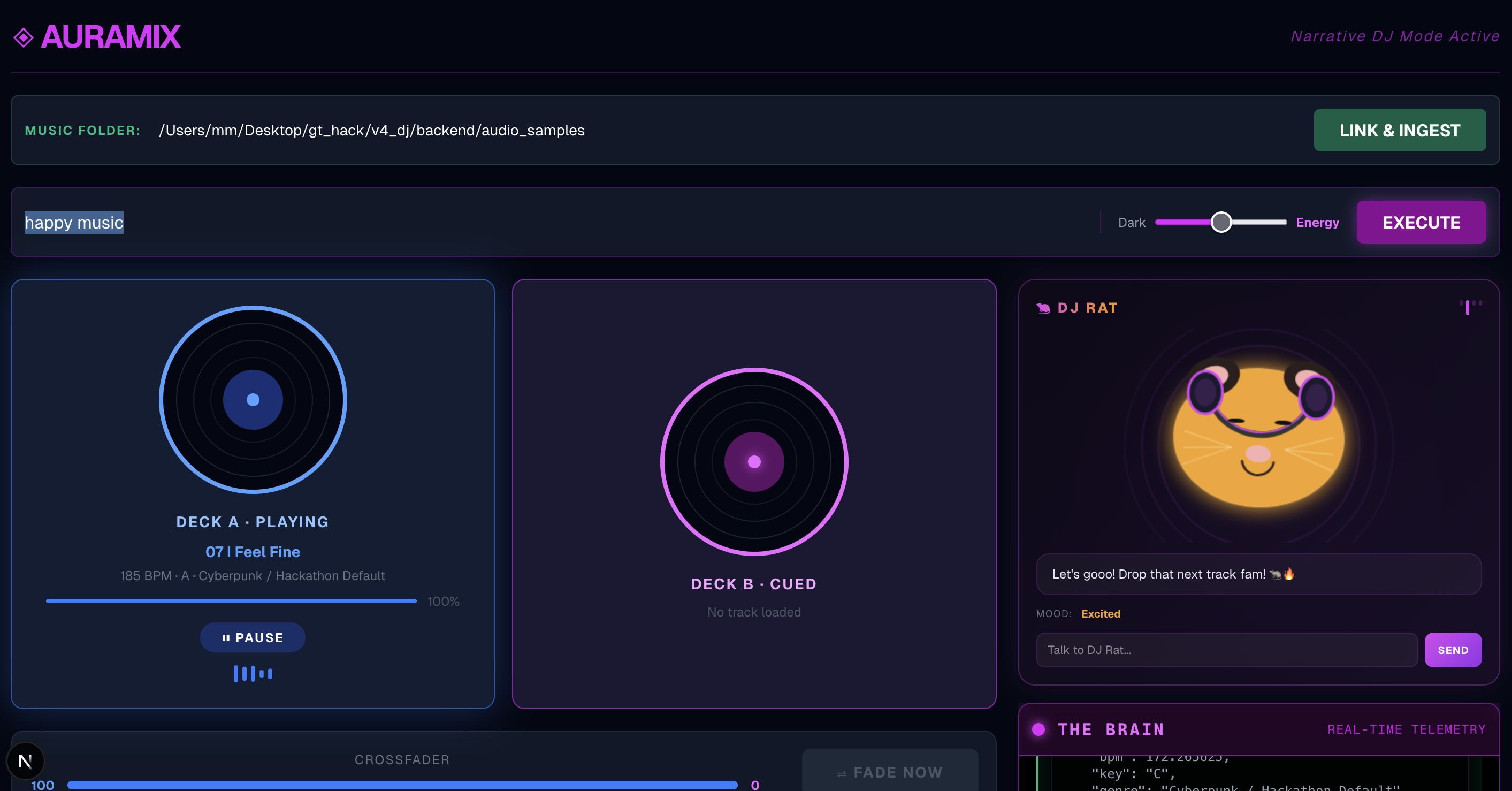Pause Deck A playback
This screenshot has width=1512, height=791.
[x=253, y=638]
